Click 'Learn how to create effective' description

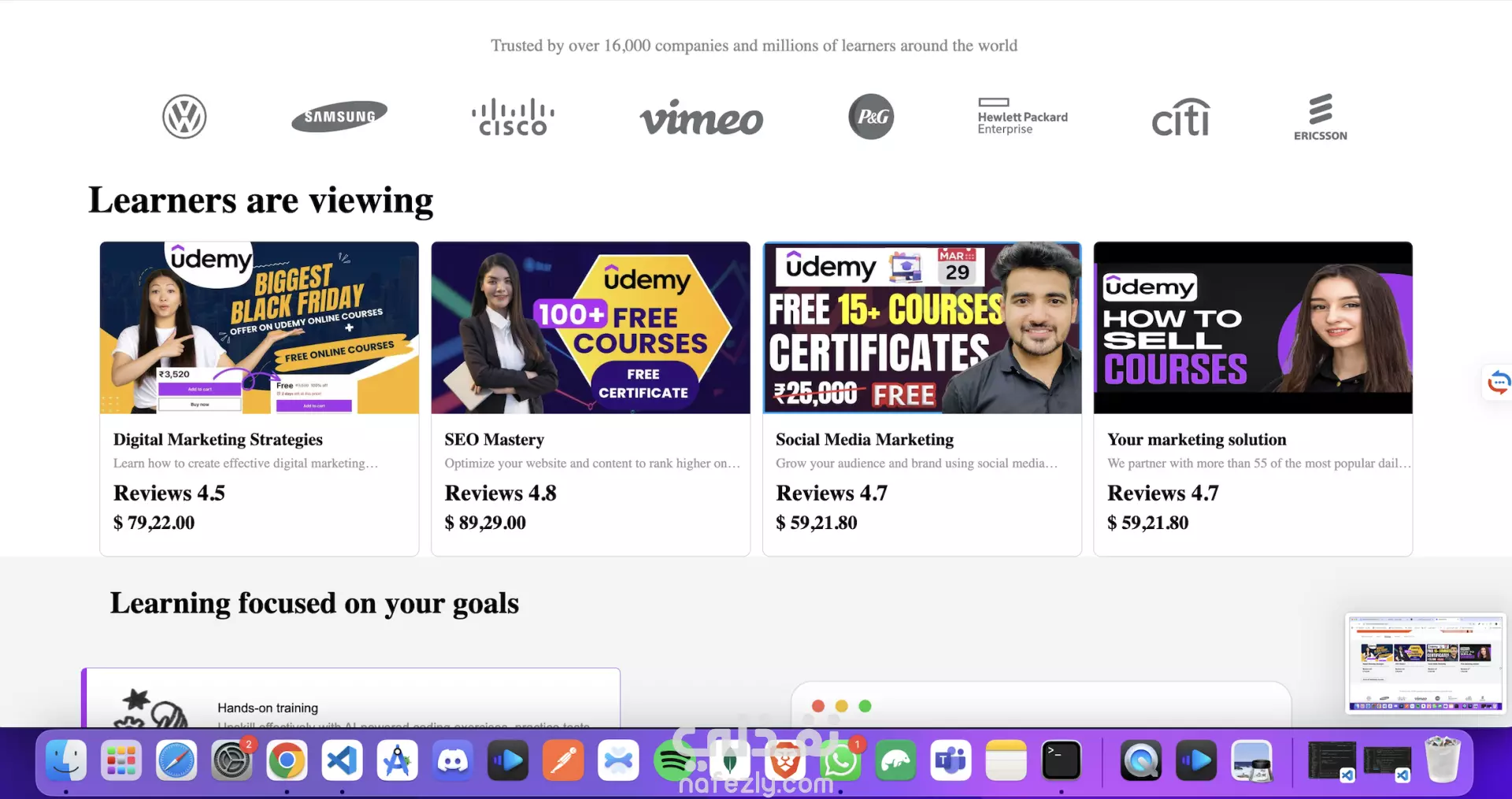click(x=246, y=464)
